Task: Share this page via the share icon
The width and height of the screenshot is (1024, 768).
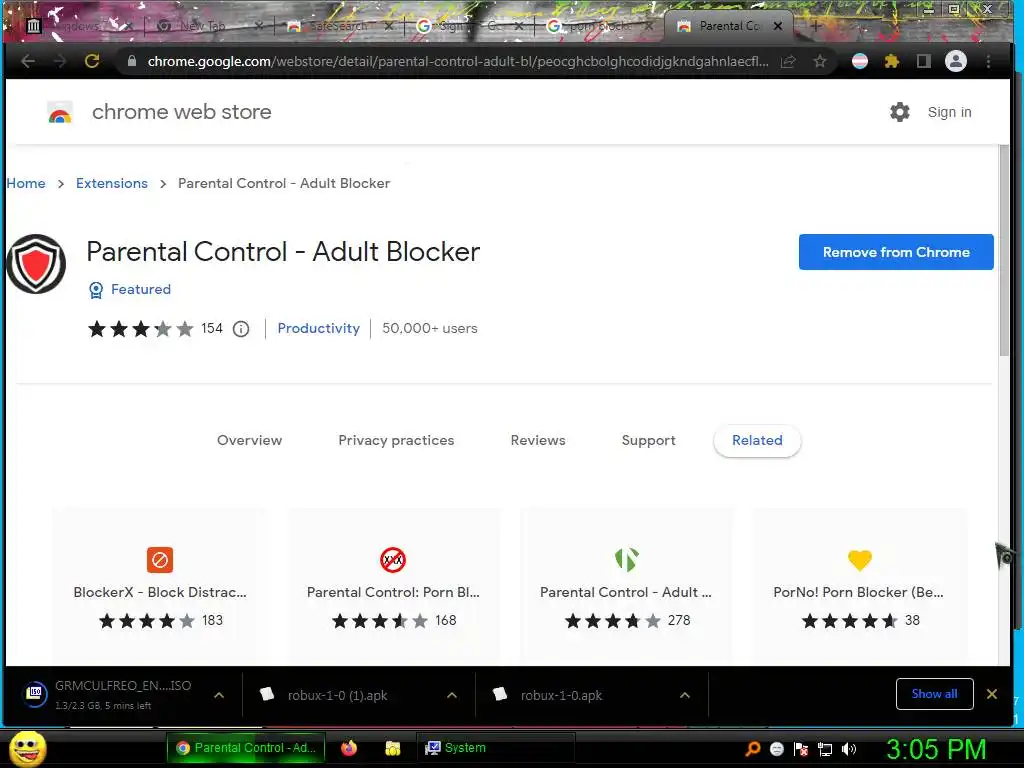Action: pyautogui.click(x=788, y=61)
